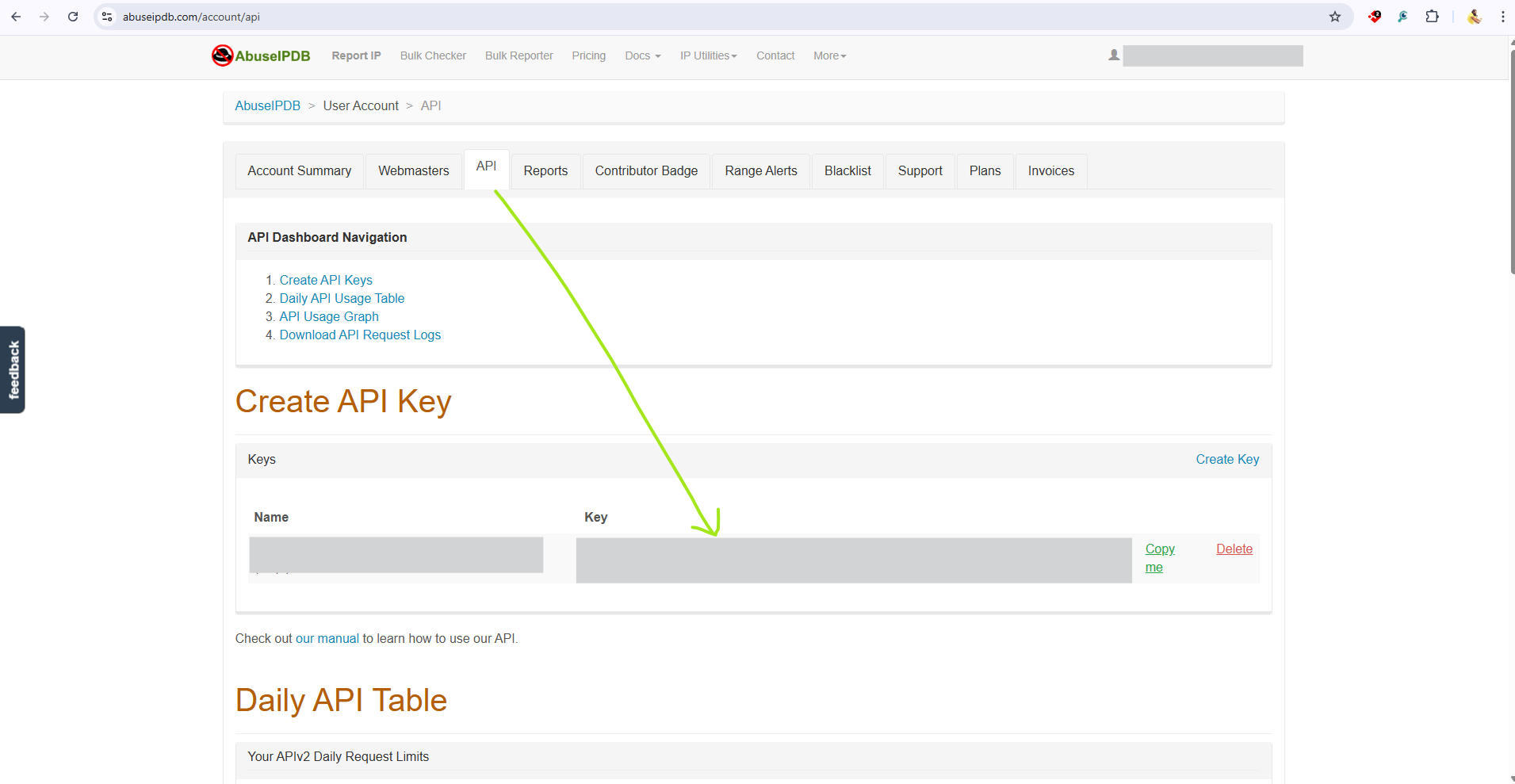
Task: Open Chrome three-dot menu
Action: pos(1502,17)
